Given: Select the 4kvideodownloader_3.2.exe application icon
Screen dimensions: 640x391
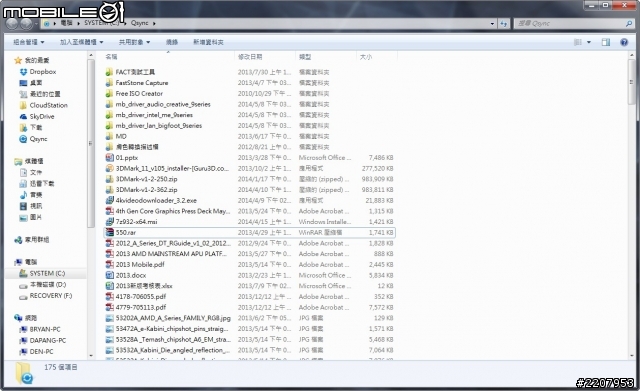Looking at the screenshot, I should [109, 200].
